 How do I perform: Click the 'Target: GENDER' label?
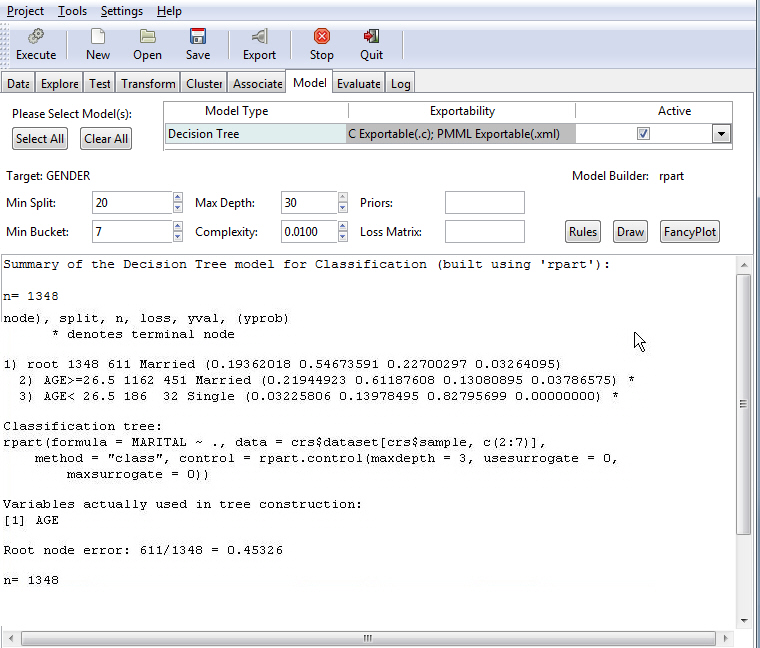click(48, 176)
